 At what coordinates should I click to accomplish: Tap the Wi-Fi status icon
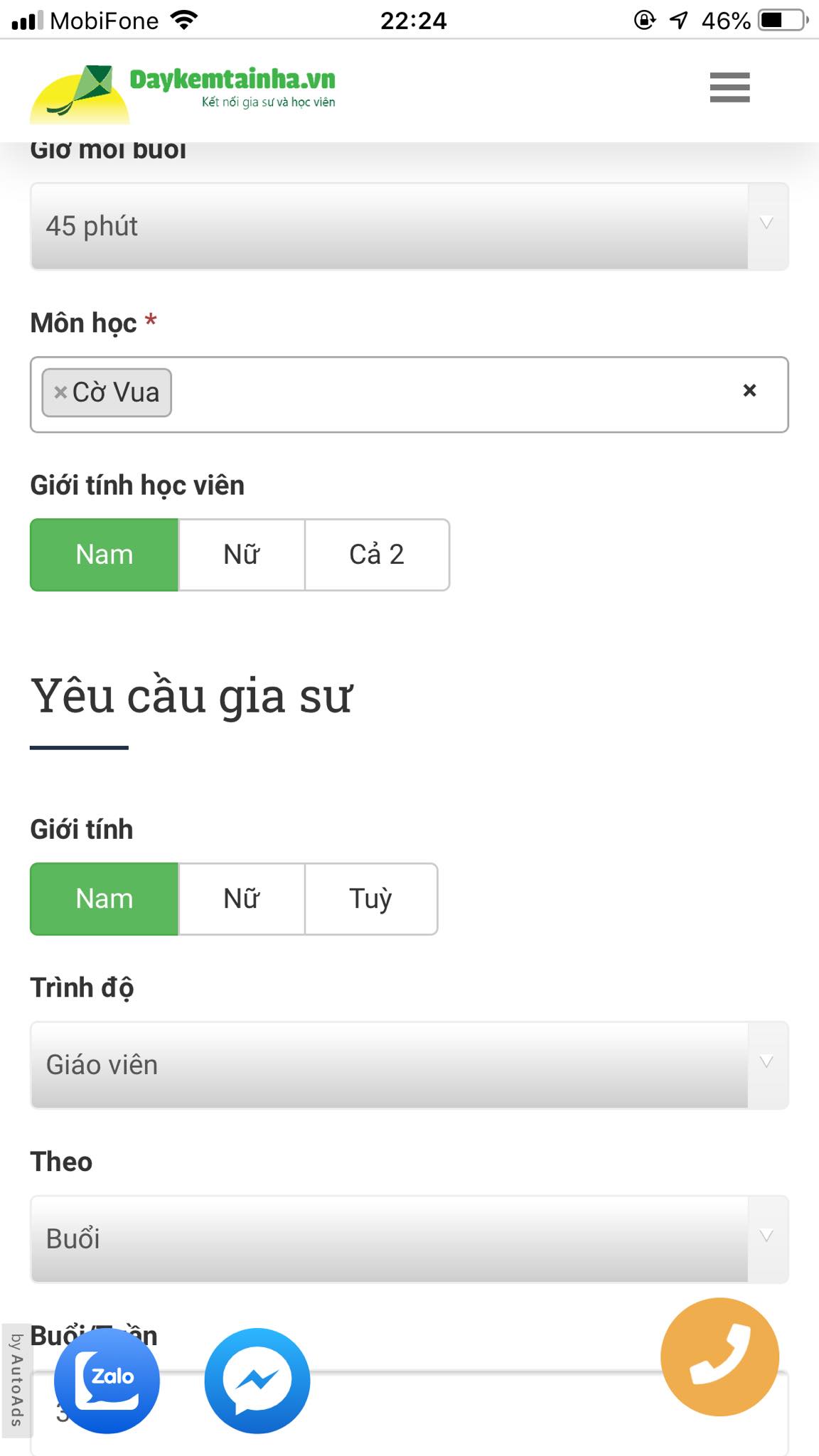click(x=184, y=20)
